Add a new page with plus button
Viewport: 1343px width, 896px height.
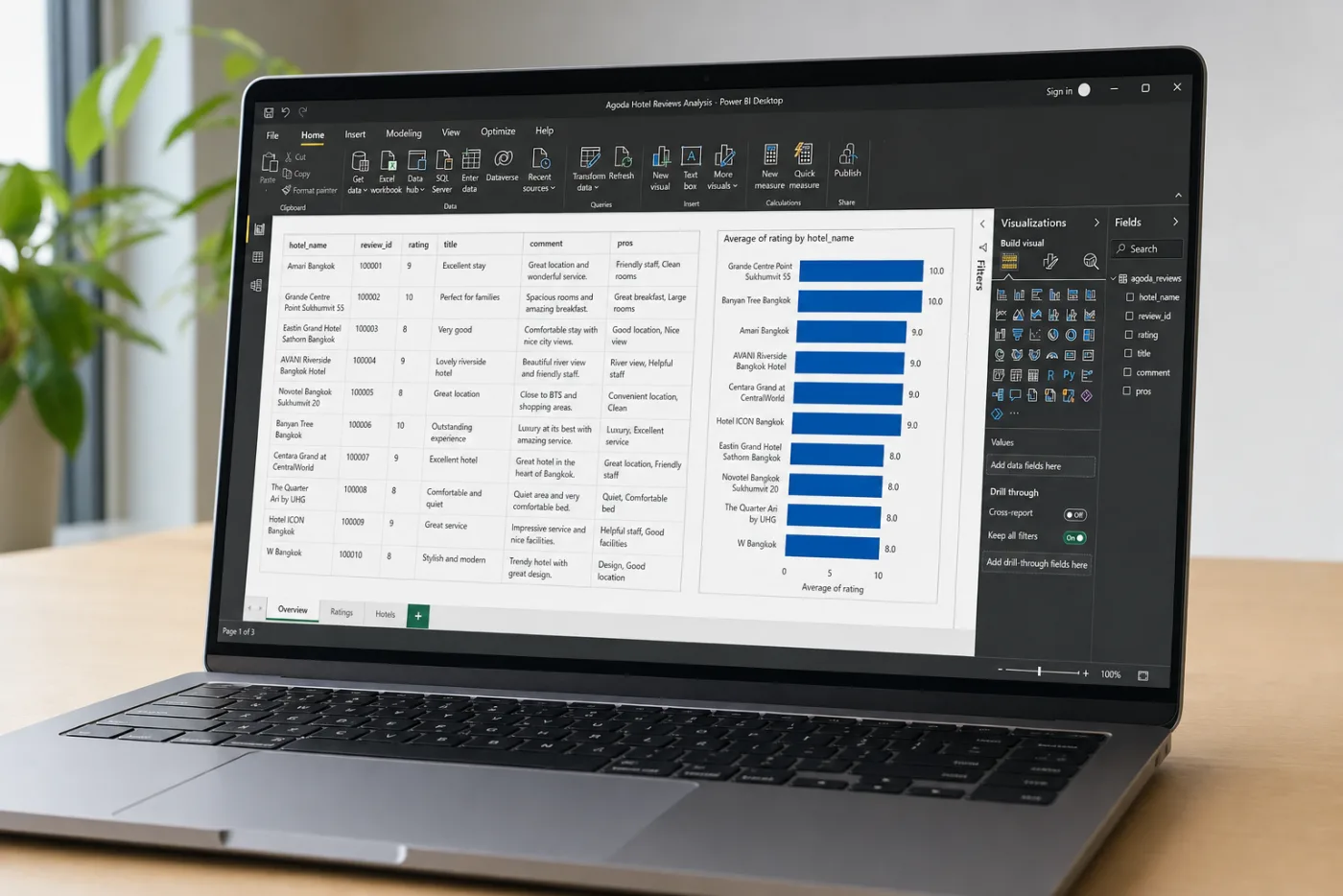tap(418, 616)
